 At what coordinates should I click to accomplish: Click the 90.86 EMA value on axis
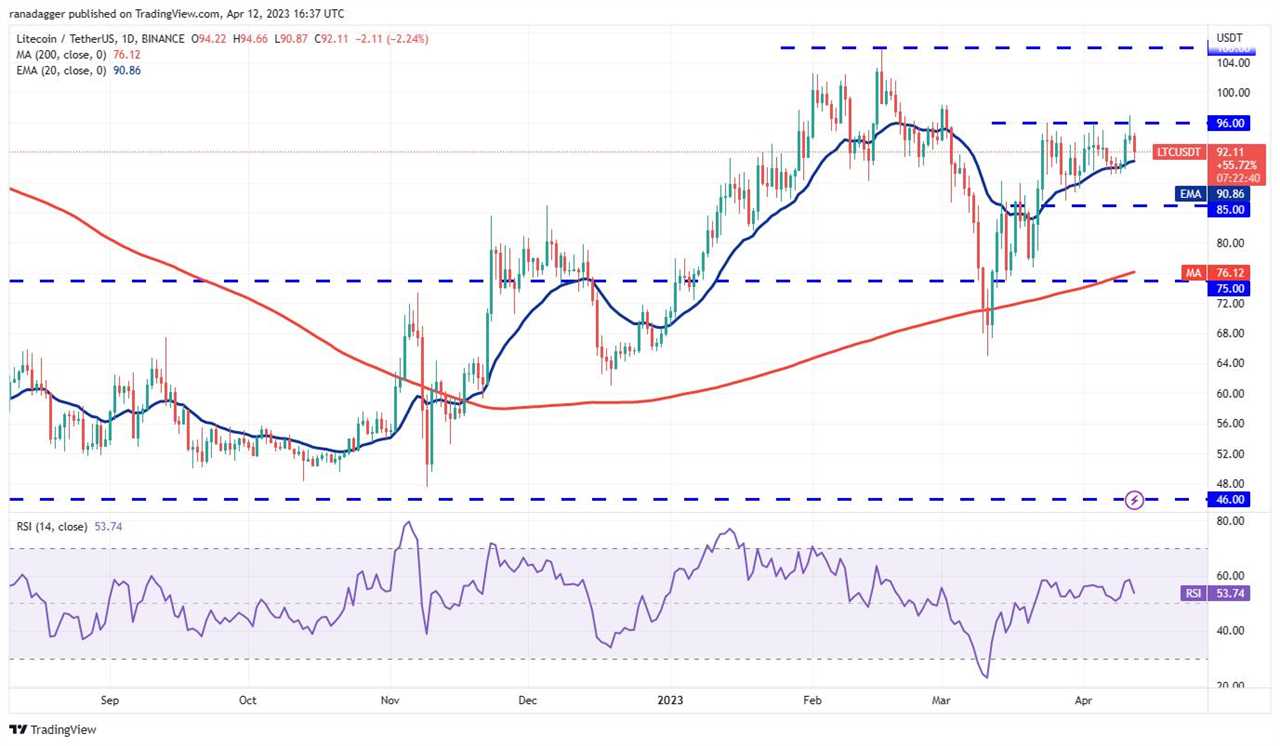[1230, 194]
